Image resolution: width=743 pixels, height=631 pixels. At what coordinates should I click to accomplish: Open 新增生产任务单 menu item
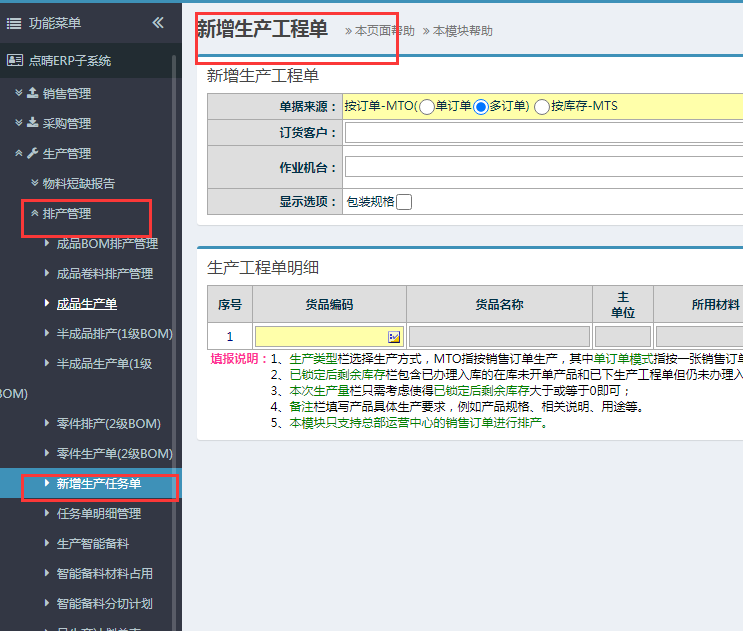tap(98, 484)
